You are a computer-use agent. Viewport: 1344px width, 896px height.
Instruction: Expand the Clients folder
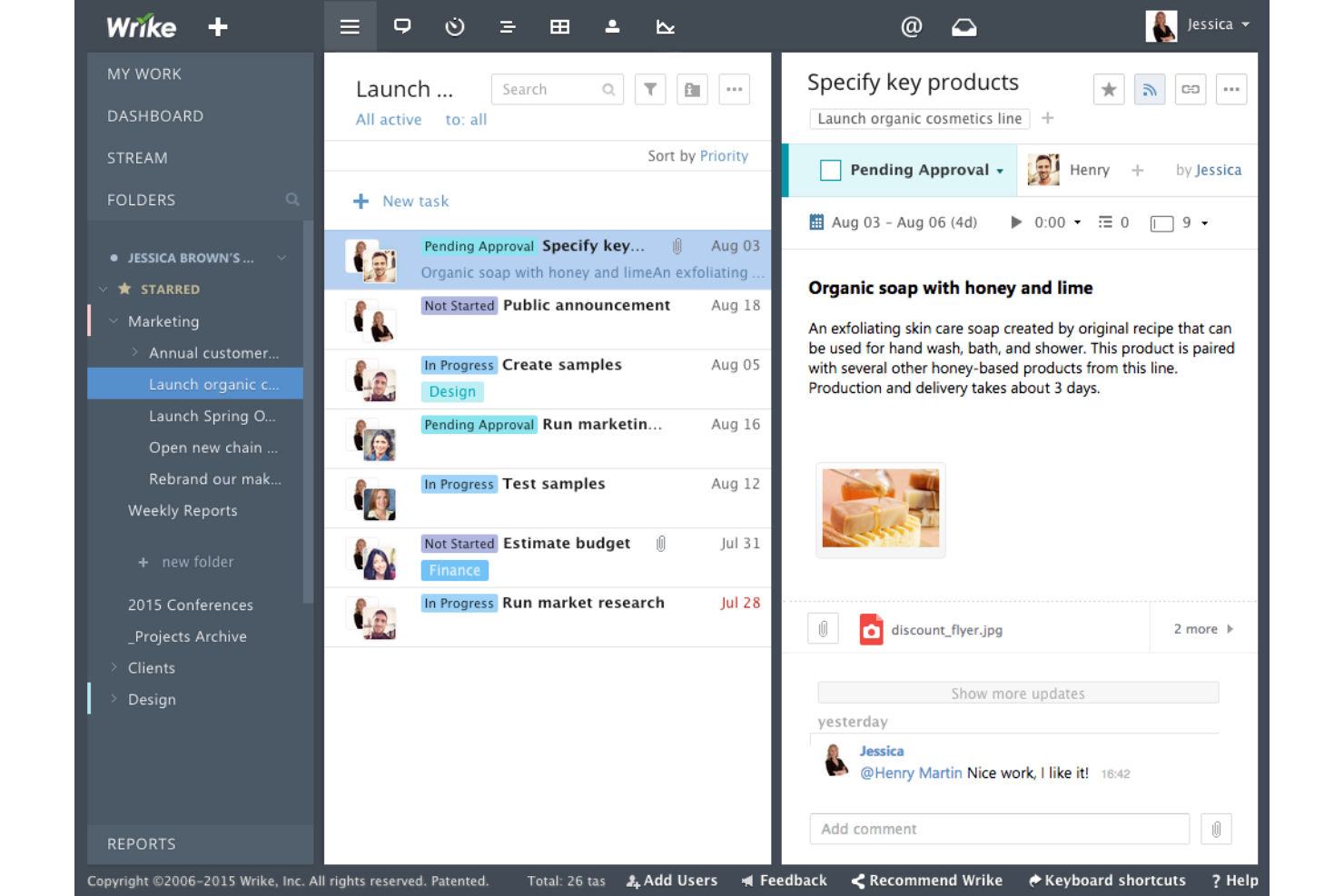tap(114, 667)
